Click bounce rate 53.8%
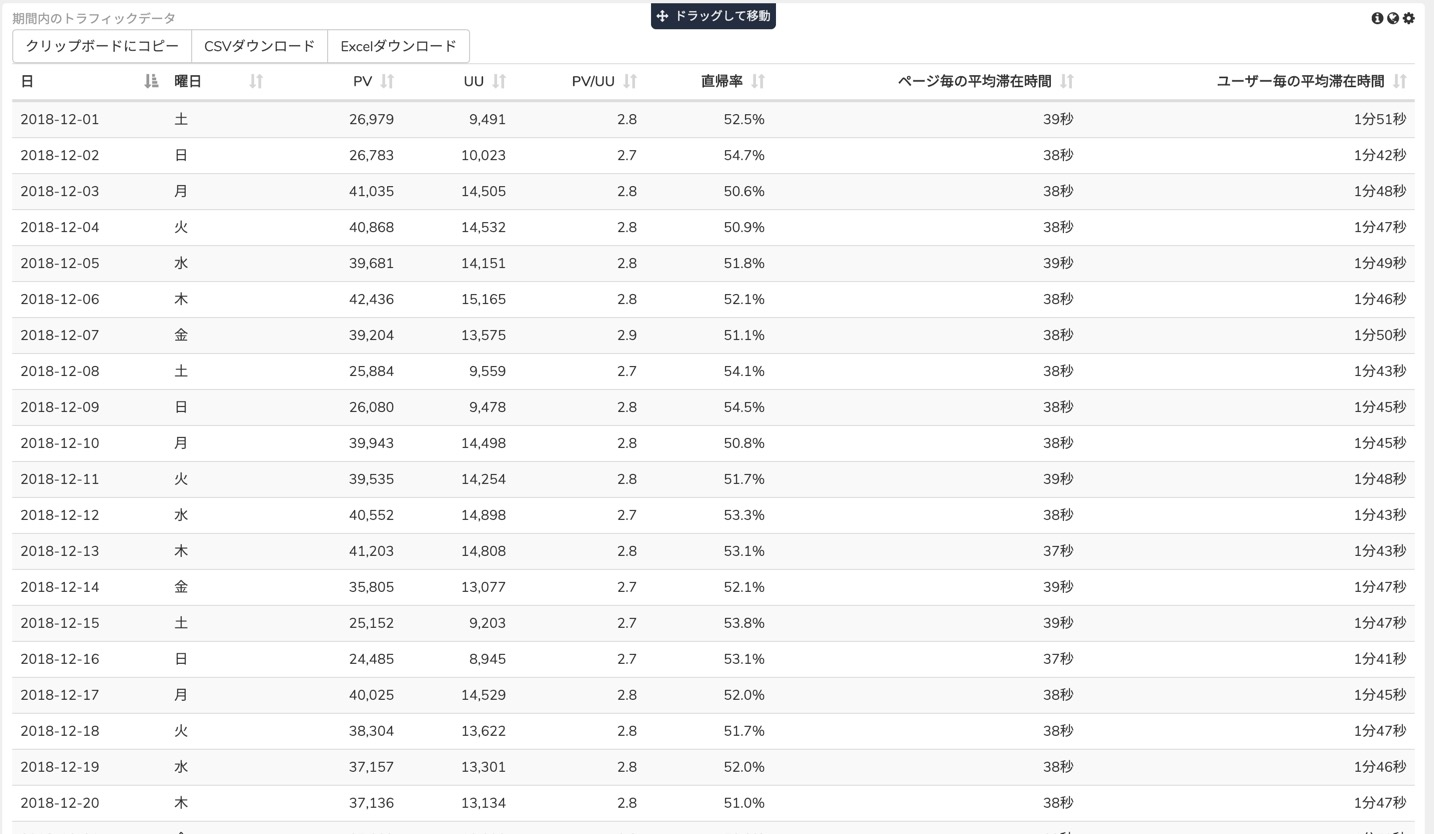This screenshot has height=834, width=1434. [x=744, y=623]
